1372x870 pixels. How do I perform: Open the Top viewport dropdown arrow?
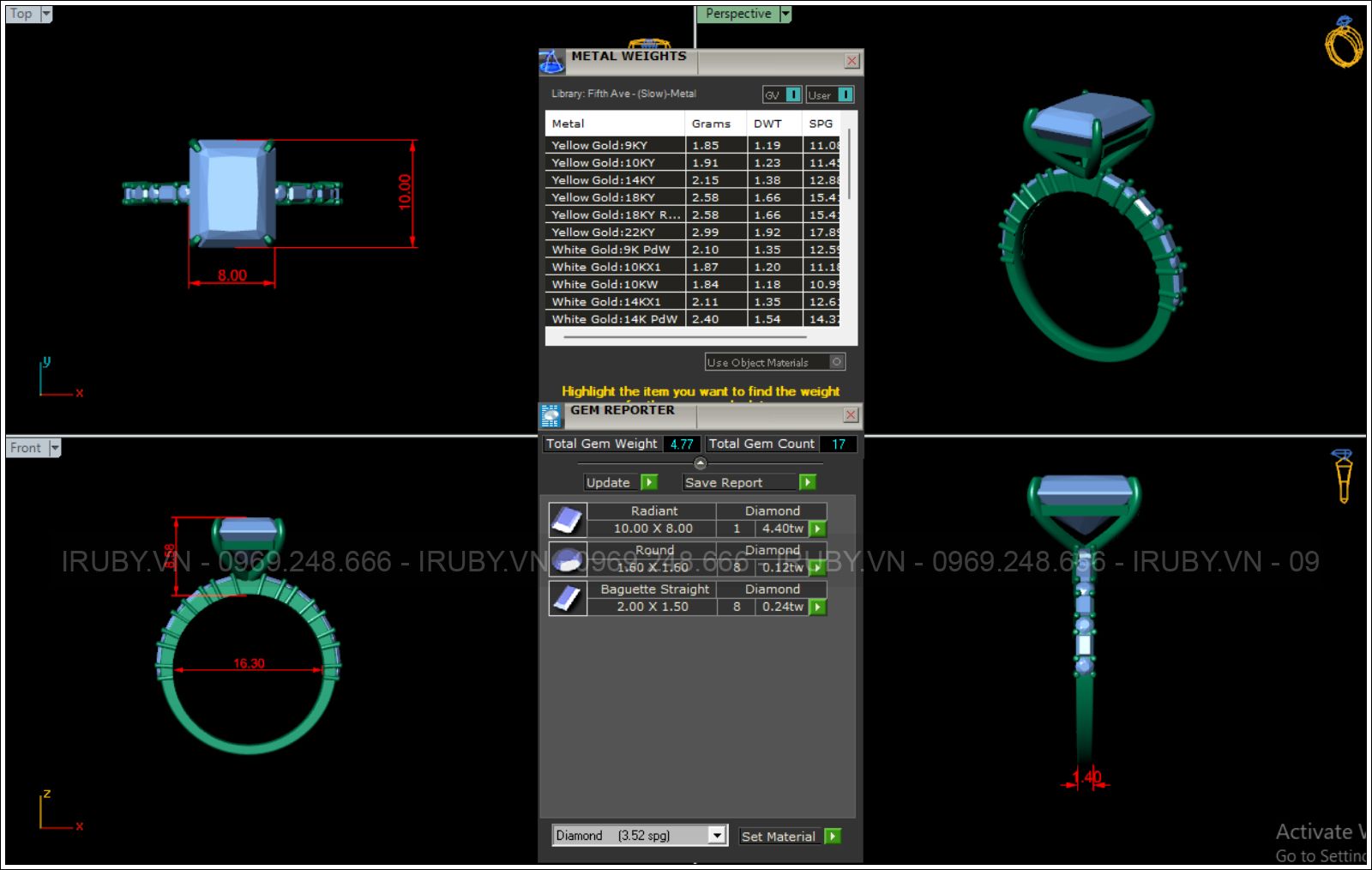point(46,14)
